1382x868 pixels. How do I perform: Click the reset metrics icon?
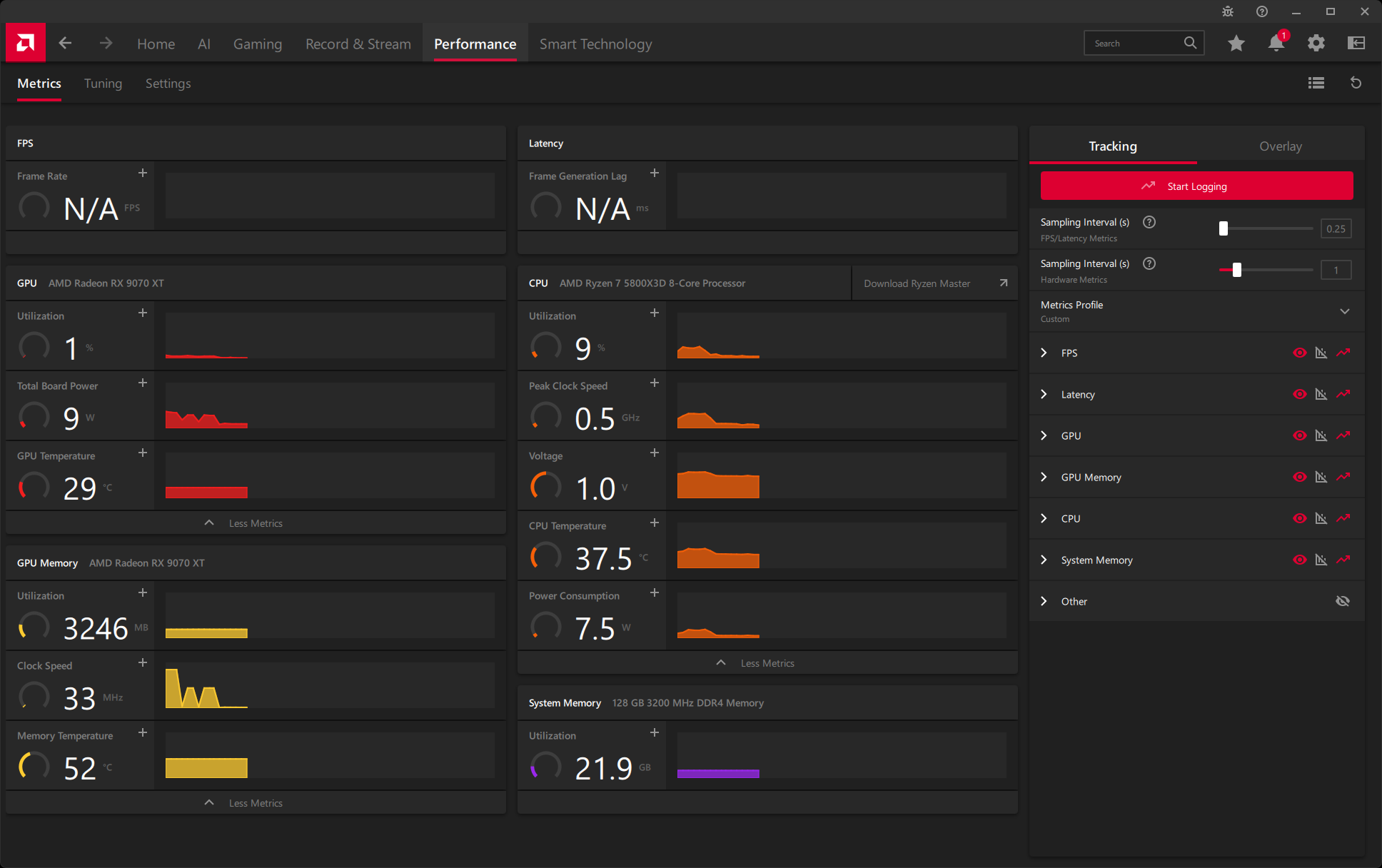tap(1356, 83)
